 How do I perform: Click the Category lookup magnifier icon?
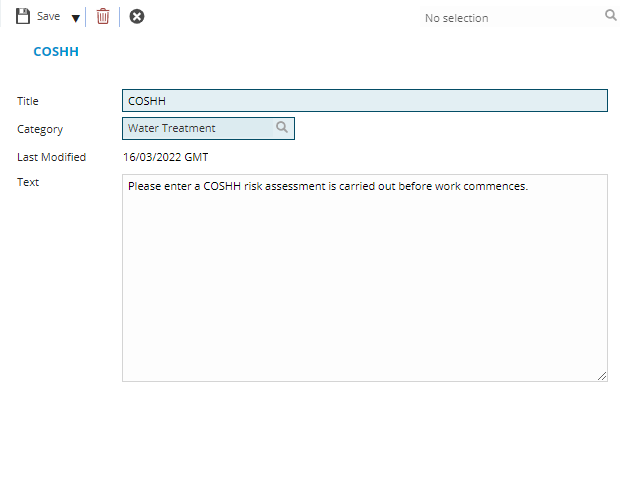(282, 128)
